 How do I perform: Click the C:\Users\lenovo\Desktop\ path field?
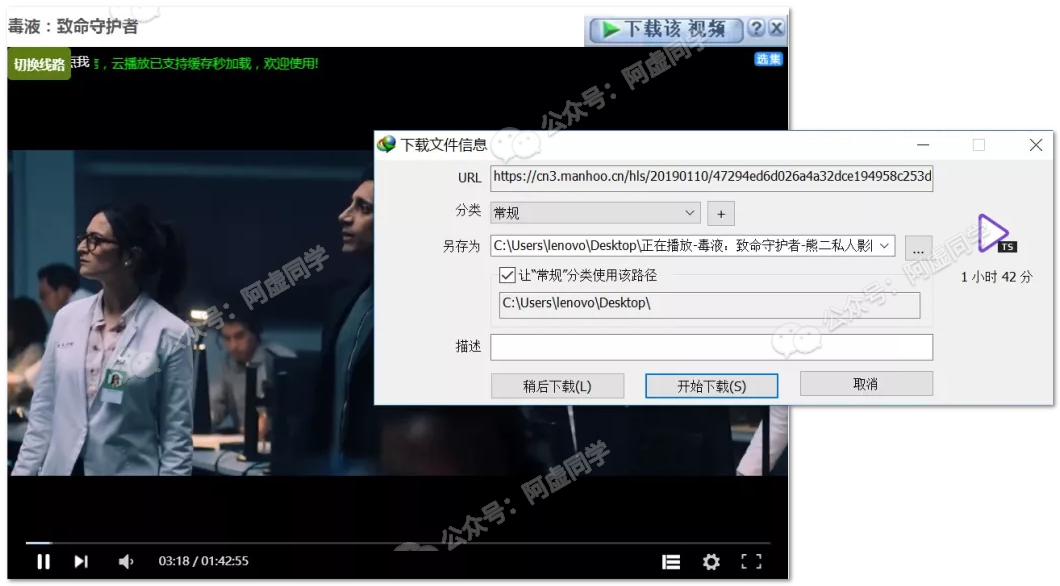pyautogui.click(x=709, y=304)
